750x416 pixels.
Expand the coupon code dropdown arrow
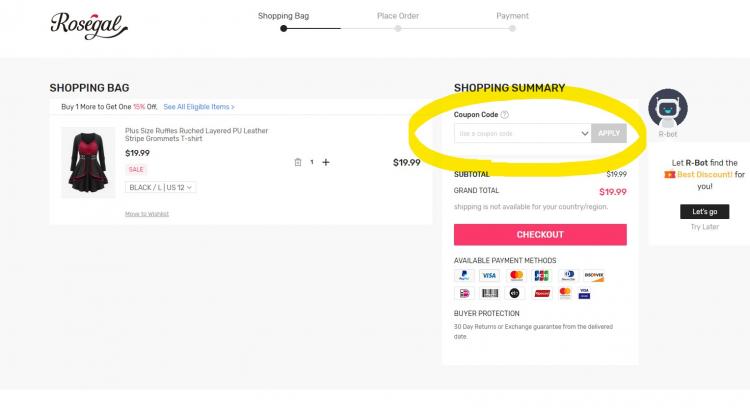tap(585, 133)
